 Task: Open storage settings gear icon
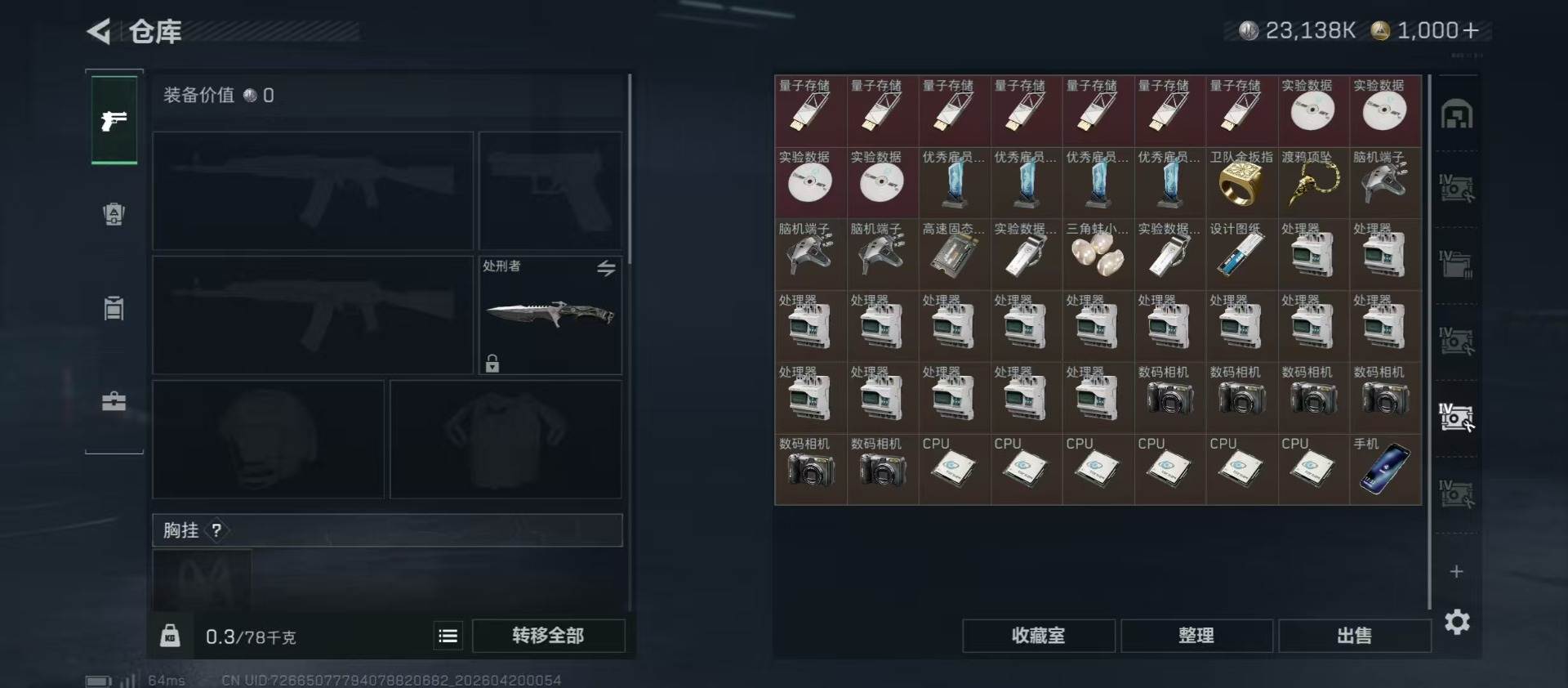coord(1457,623)
